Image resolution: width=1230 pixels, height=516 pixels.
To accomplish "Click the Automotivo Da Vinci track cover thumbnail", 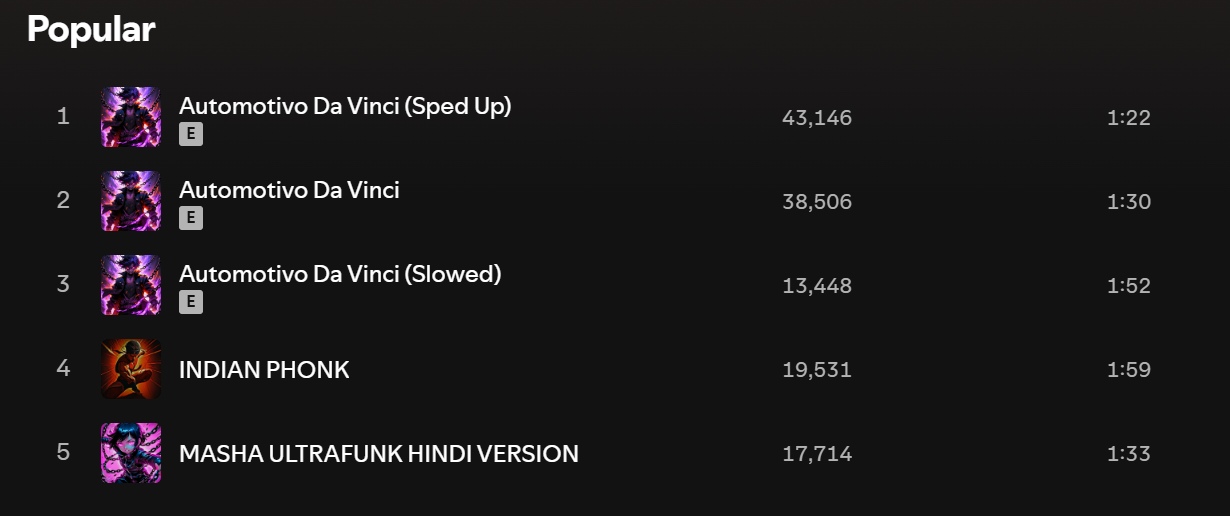I will pyautogui.click(x=131, y=201).
